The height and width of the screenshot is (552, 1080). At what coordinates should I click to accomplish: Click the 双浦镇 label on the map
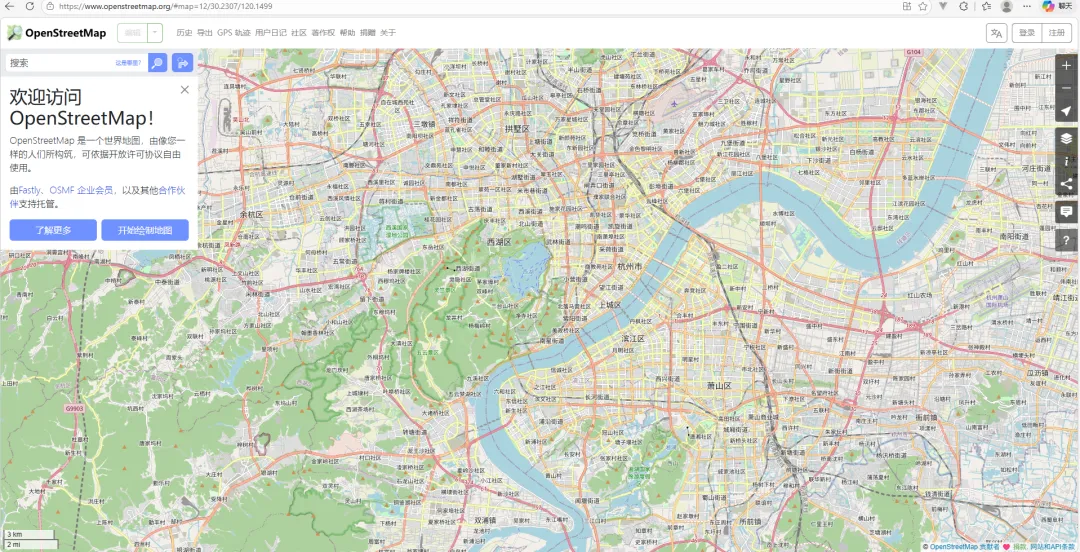tap(486, 520)
